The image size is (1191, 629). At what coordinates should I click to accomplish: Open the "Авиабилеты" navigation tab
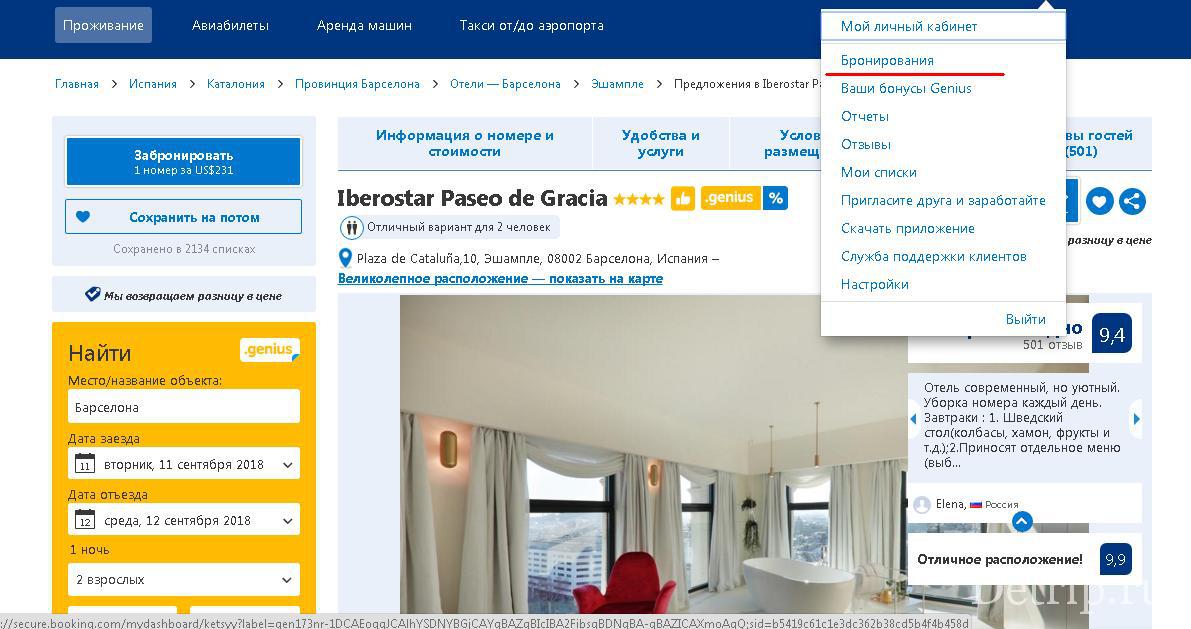pyautogui.click(x=230, y=25)
